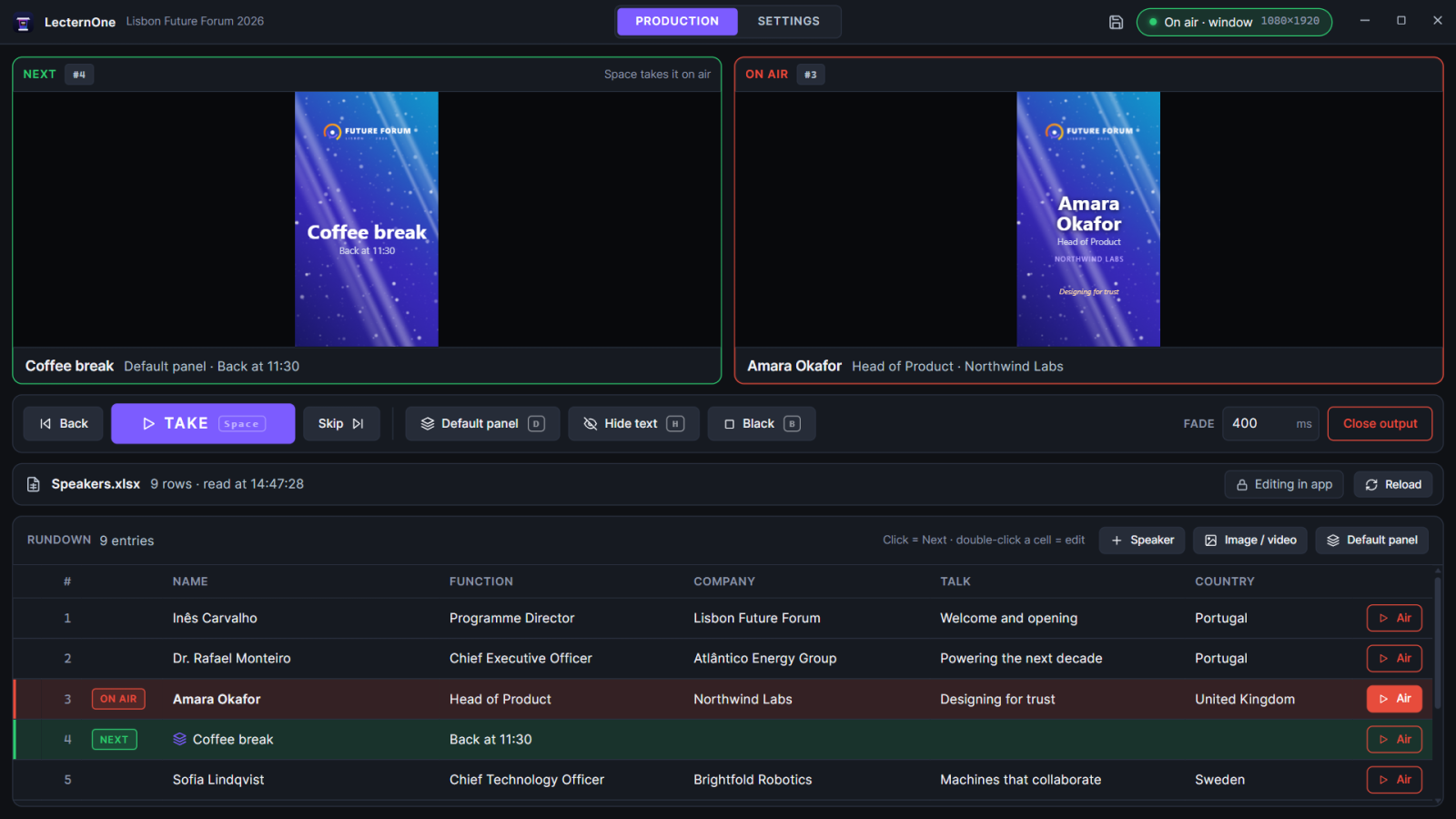Screen dimensions: 1456x819
Task: Select the Chief Executive Officer cell
Action: point(521,658)
